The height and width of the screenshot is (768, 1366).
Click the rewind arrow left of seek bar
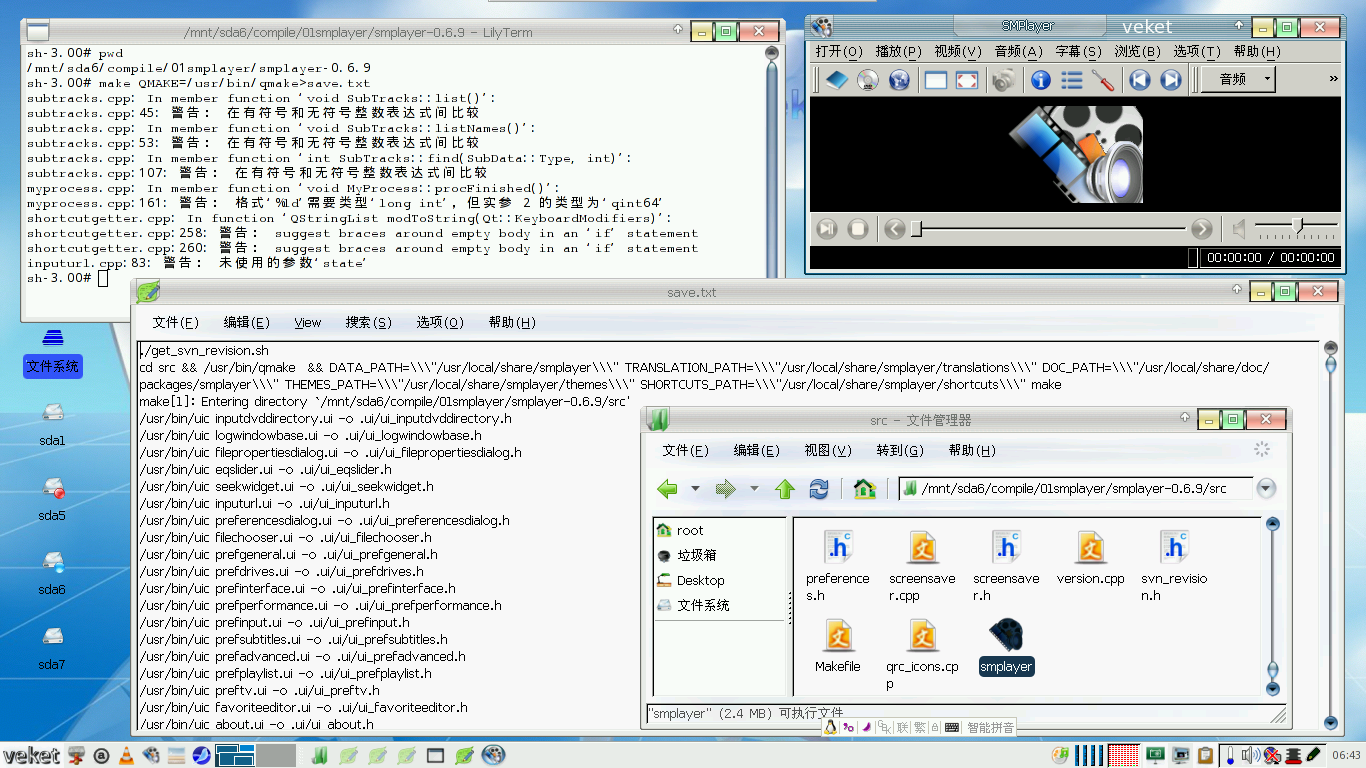(x=895, y=229)
